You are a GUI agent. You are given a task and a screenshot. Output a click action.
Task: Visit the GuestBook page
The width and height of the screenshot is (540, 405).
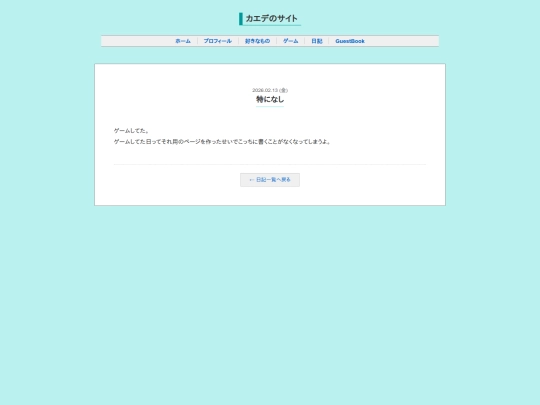(x=350, y=41)
